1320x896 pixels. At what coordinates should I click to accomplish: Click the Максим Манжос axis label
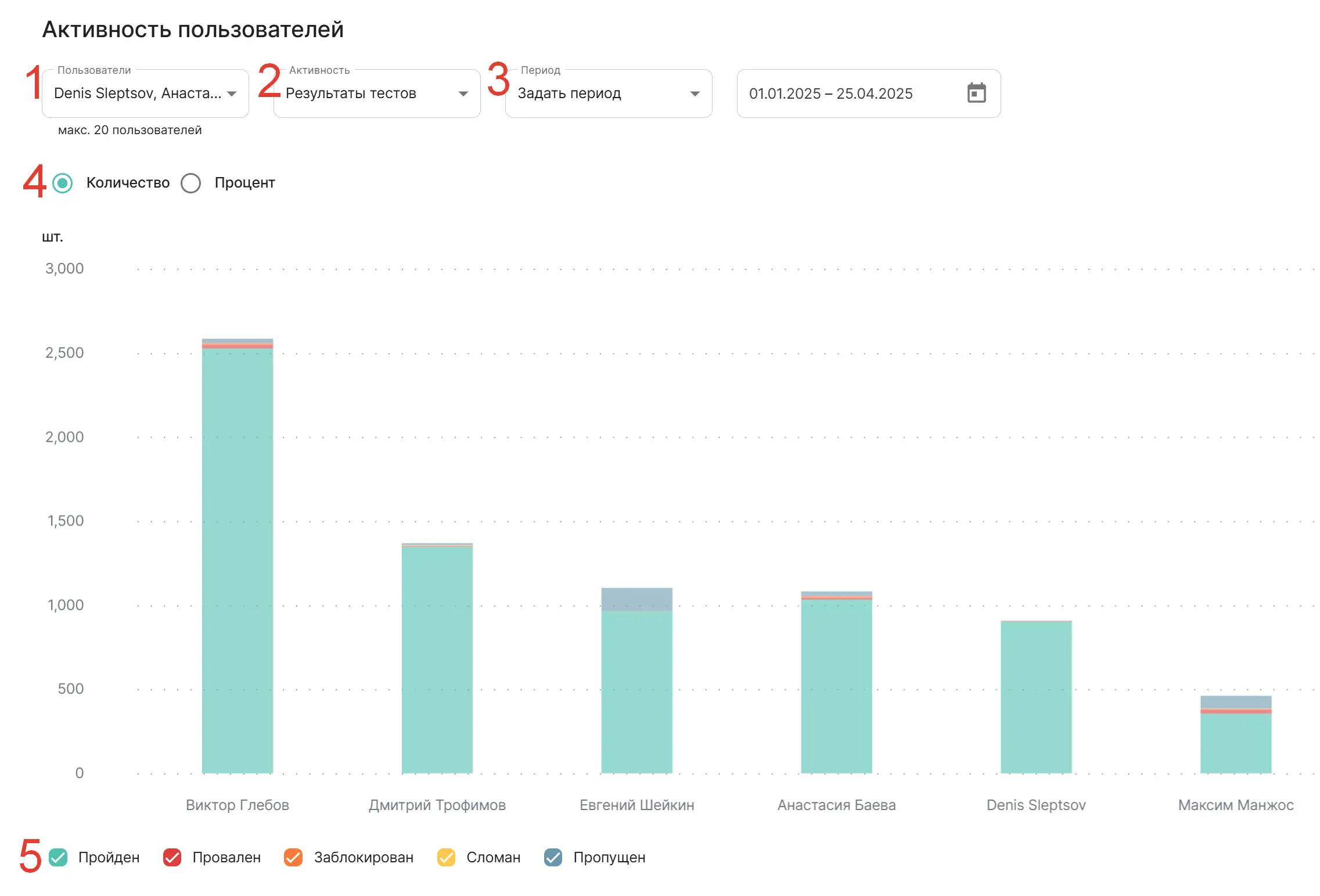tap(1235, 805)
